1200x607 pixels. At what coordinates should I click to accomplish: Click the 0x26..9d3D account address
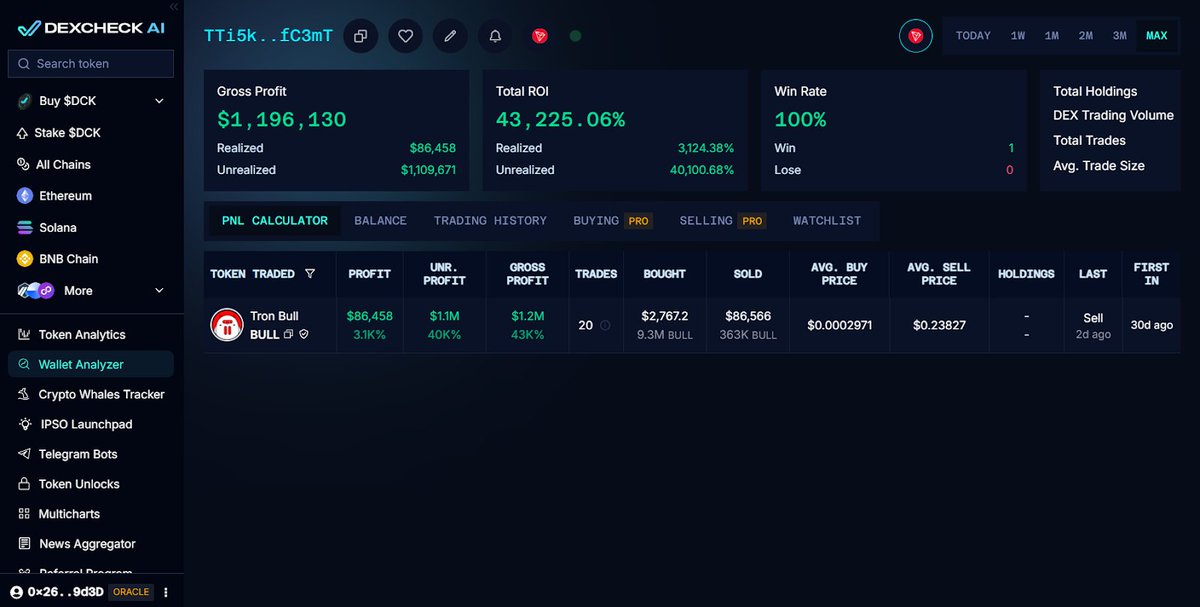coord(65,592)
